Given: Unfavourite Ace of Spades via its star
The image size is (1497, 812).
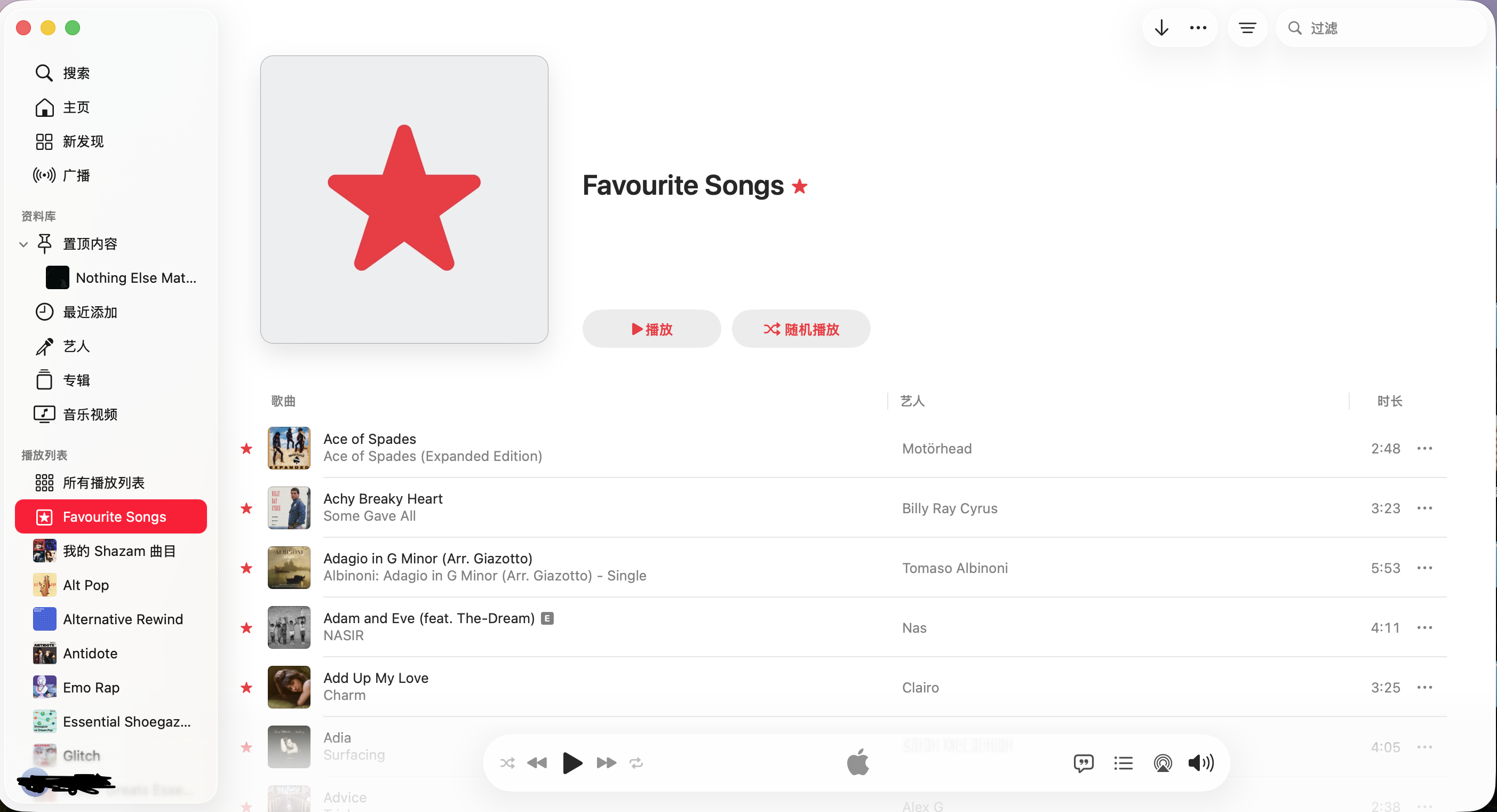Looking at the screenshot, I should (246, 448).
